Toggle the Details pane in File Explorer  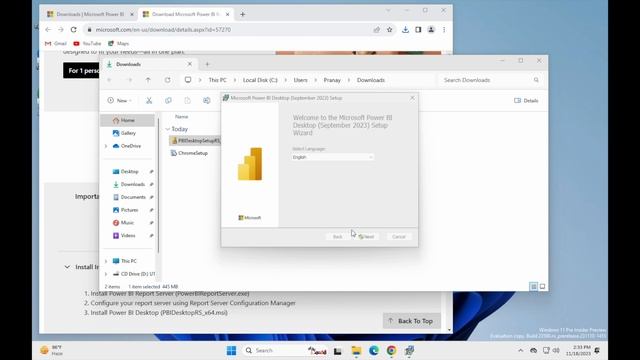(526, 100)
